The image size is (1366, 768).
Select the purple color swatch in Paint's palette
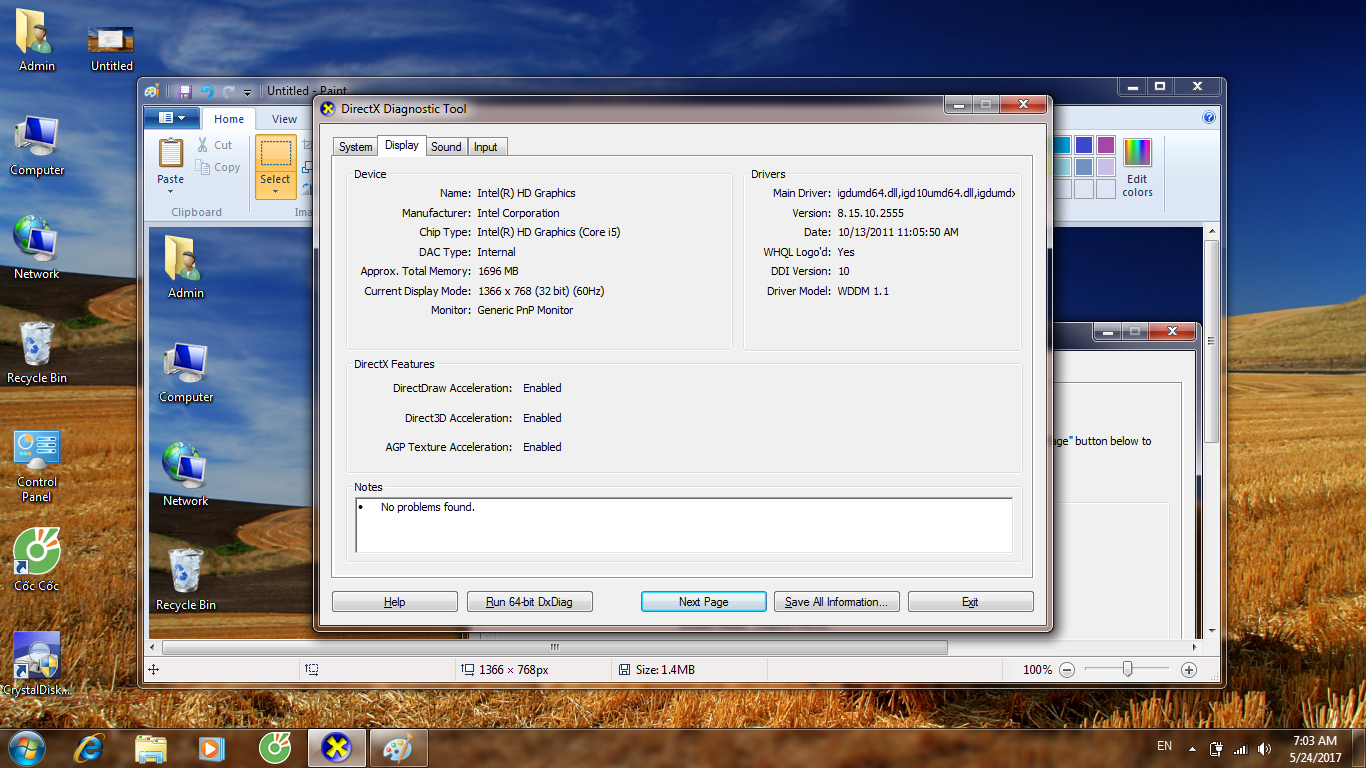pyautogui.click(x=1105, y=146)
